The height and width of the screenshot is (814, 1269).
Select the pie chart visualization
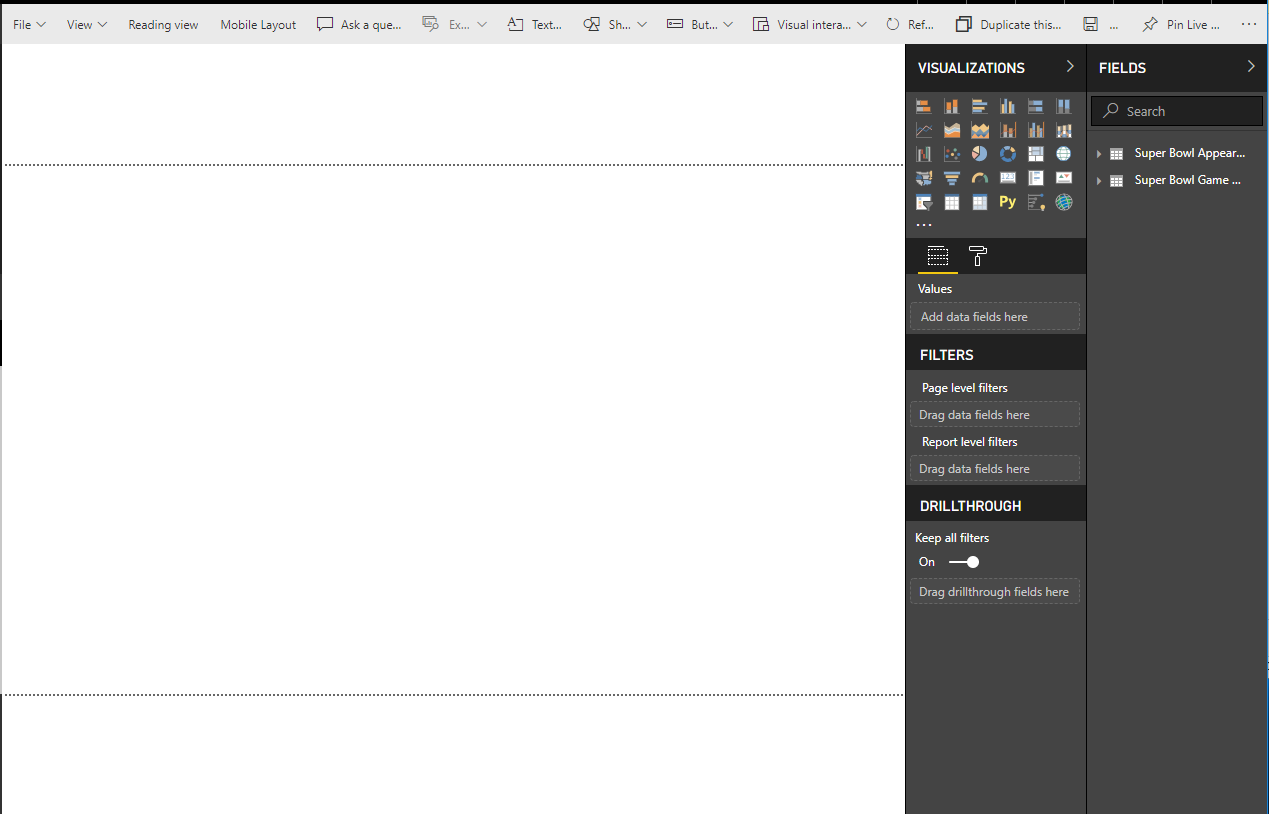click(980, 154)
